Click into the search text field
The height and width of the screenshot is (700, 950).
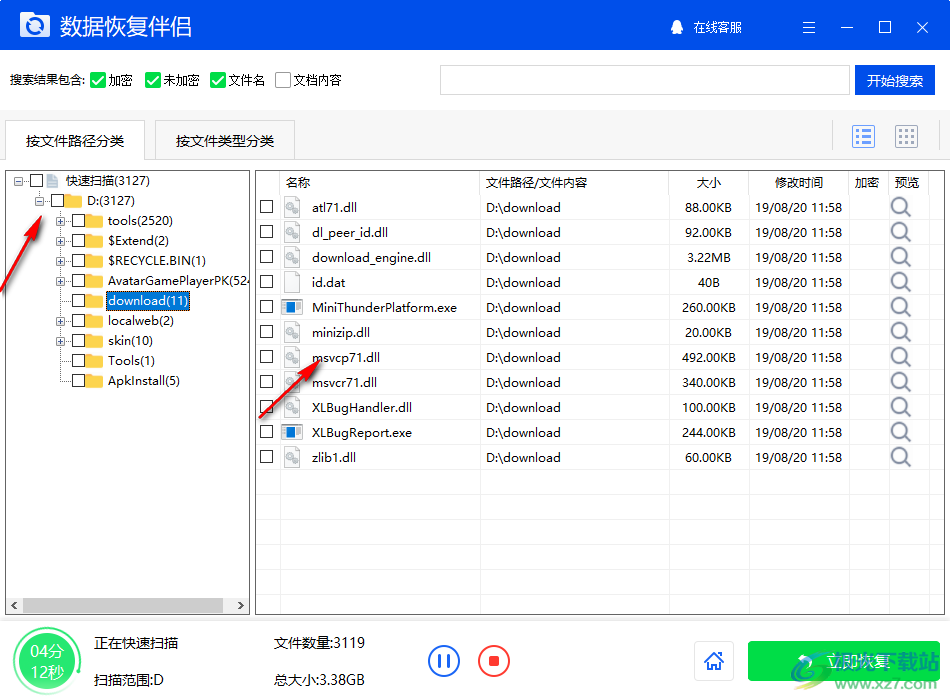(x=645, y=80)
